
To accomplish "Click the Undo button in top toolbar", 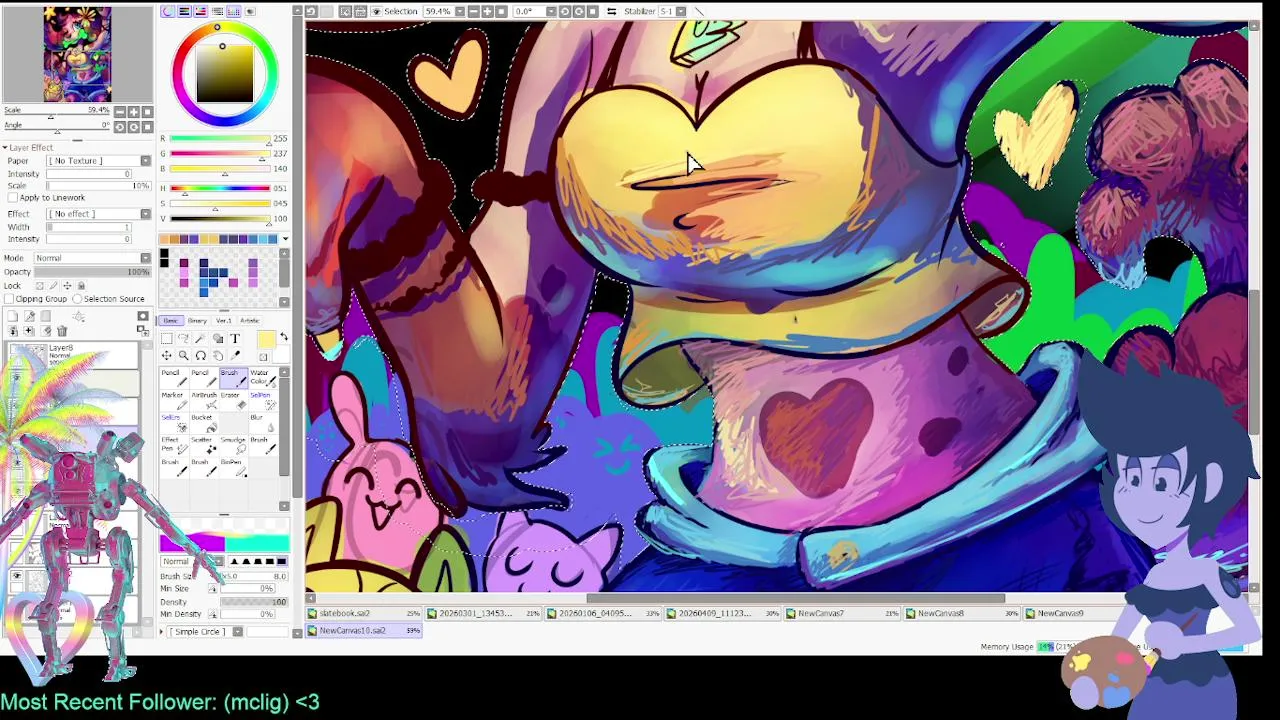I will click(311, 12).
